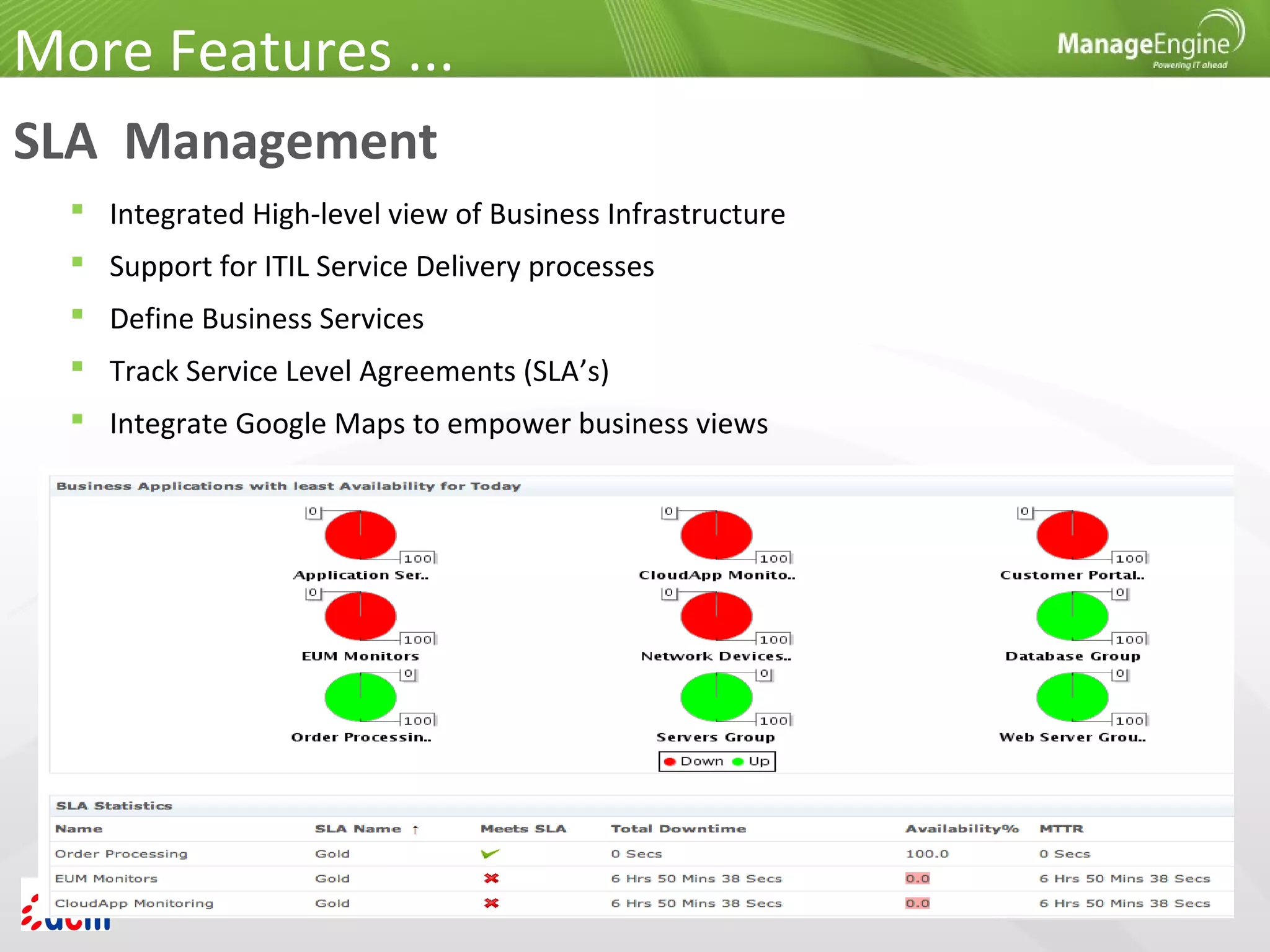Open the CloudApp Monitoring SLA row name
The height and width of the screenshot is (952, 1270).
coord(134,903)
